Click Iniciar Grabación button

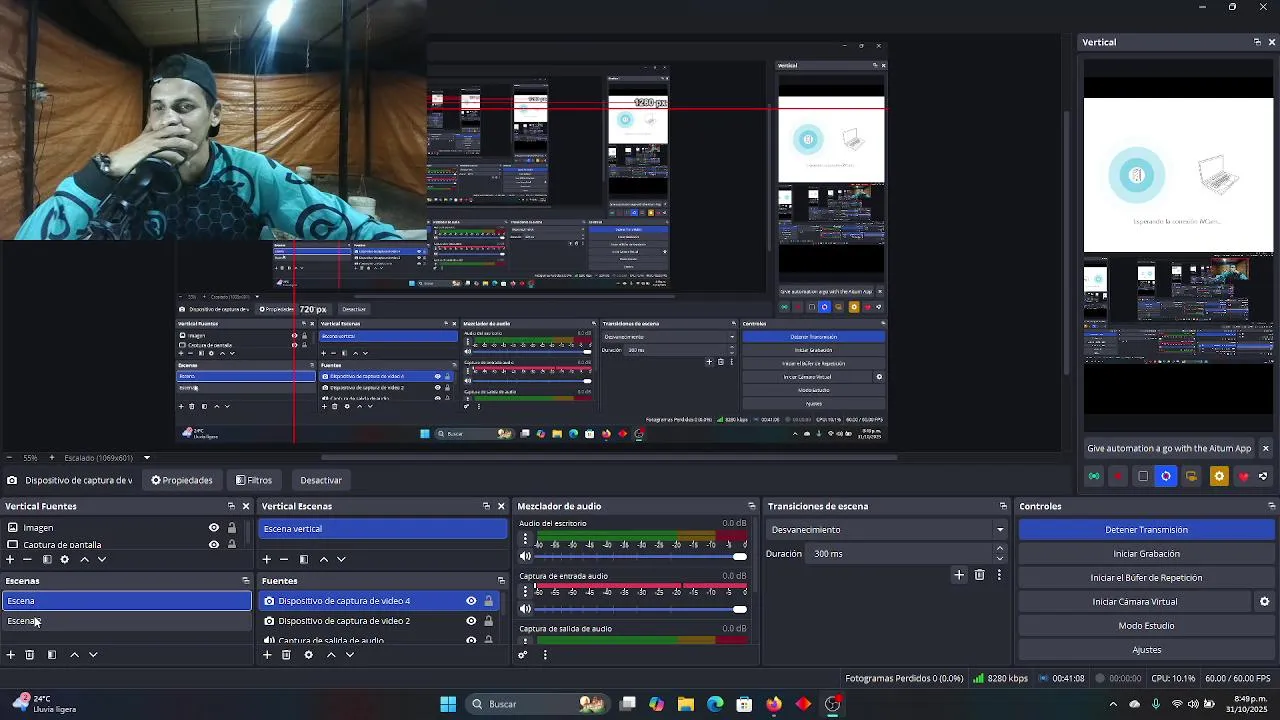point(1146,554)
